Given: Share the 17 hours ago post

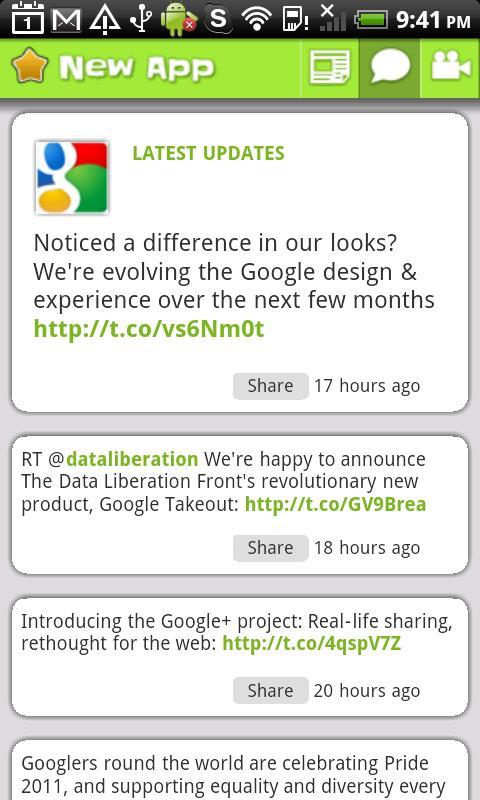Looking at the screenshot, I should click(x=270, y=386).
